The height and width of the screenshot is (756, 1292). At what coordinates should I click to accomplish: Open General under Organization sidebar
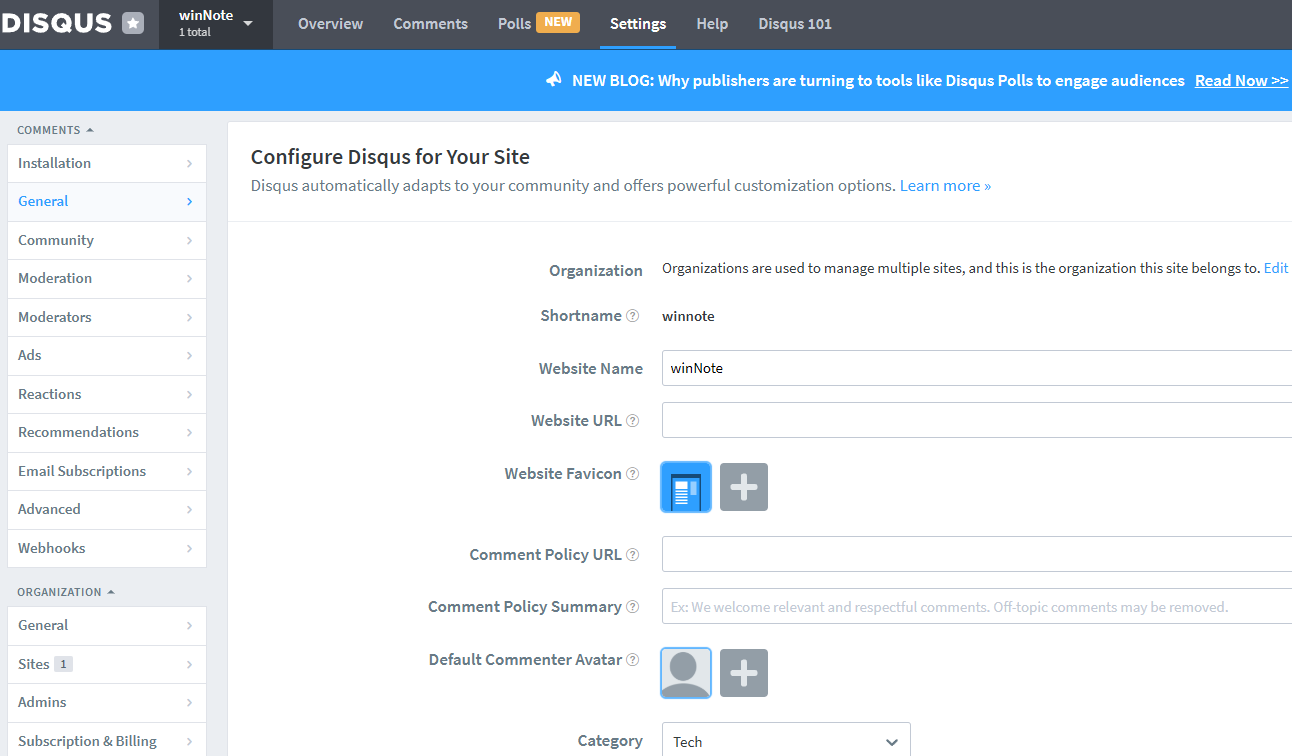point(107,626)
